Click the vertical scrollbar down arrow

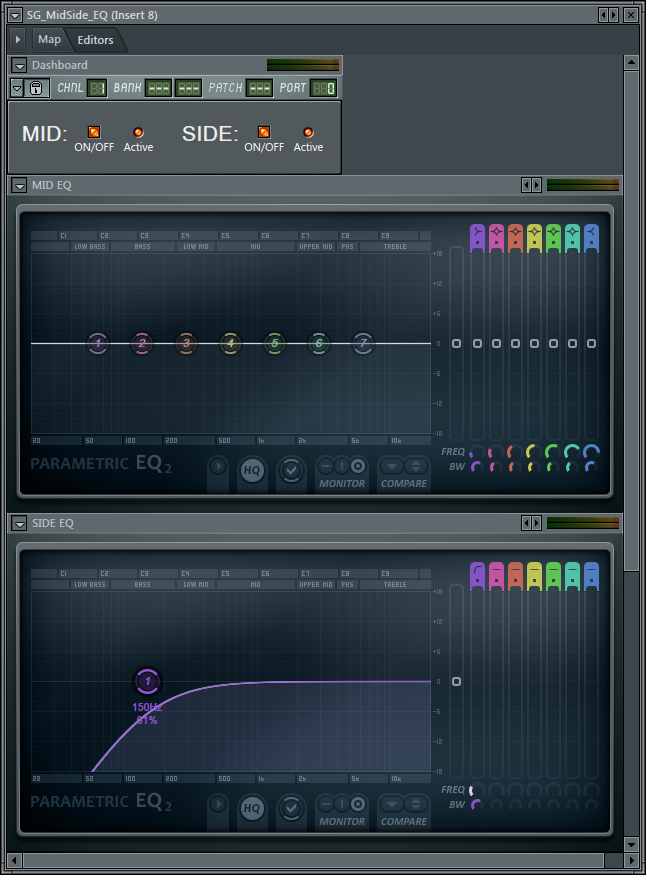click(631, 844)
